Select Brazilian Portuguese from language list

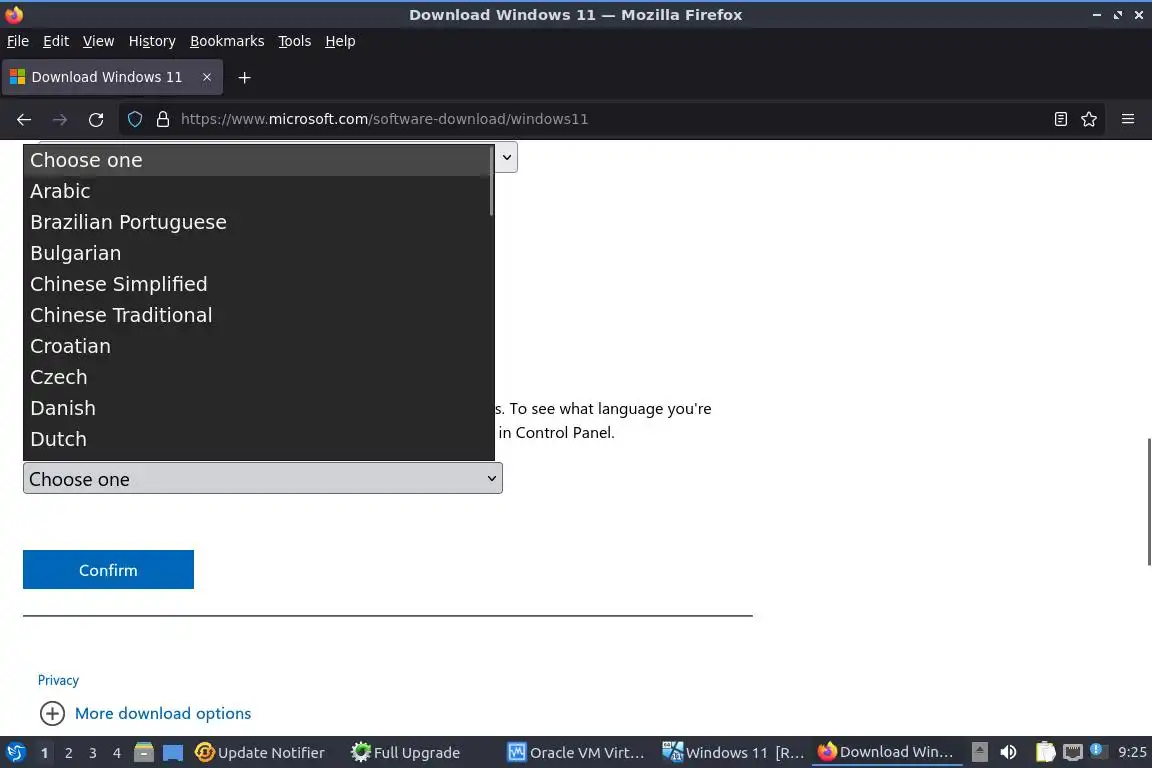pos(256,222)
